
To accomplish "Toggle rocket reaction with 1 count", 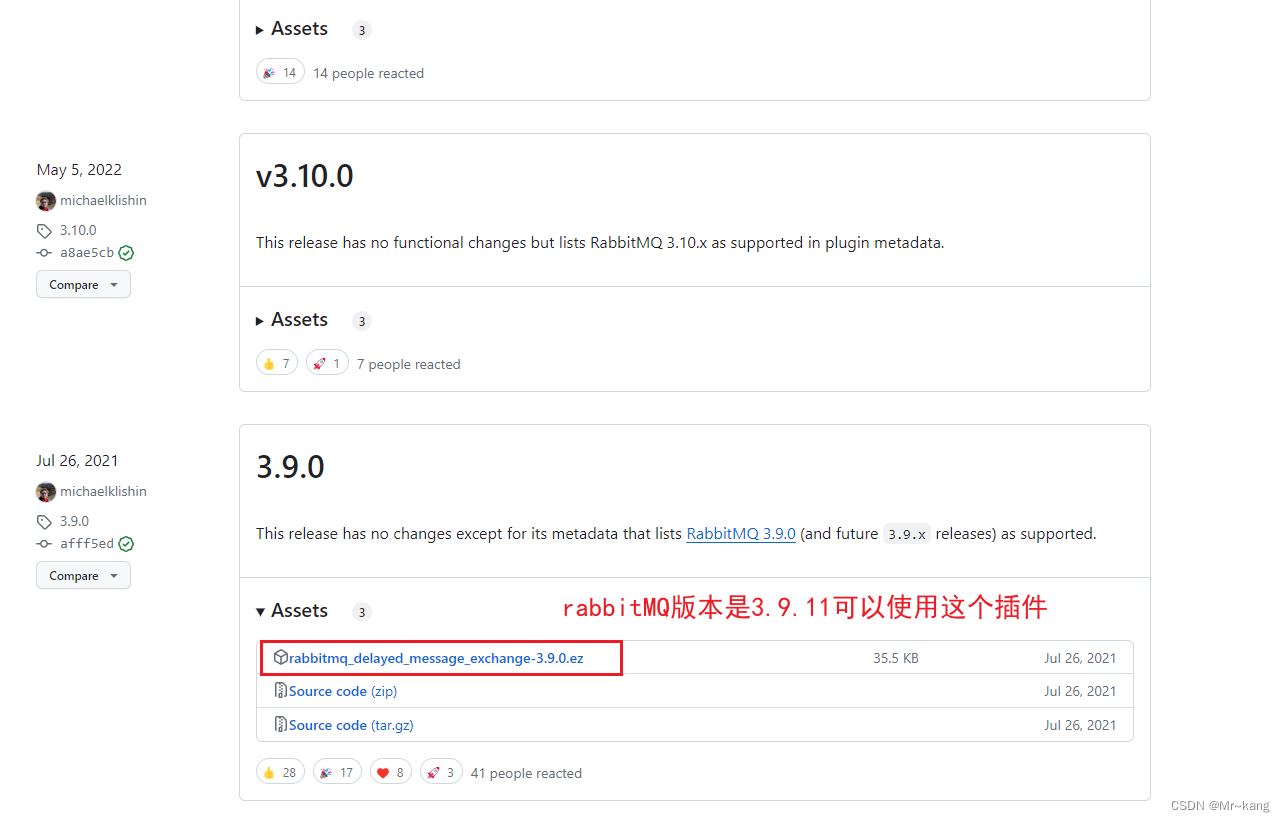I will [327, 363].
